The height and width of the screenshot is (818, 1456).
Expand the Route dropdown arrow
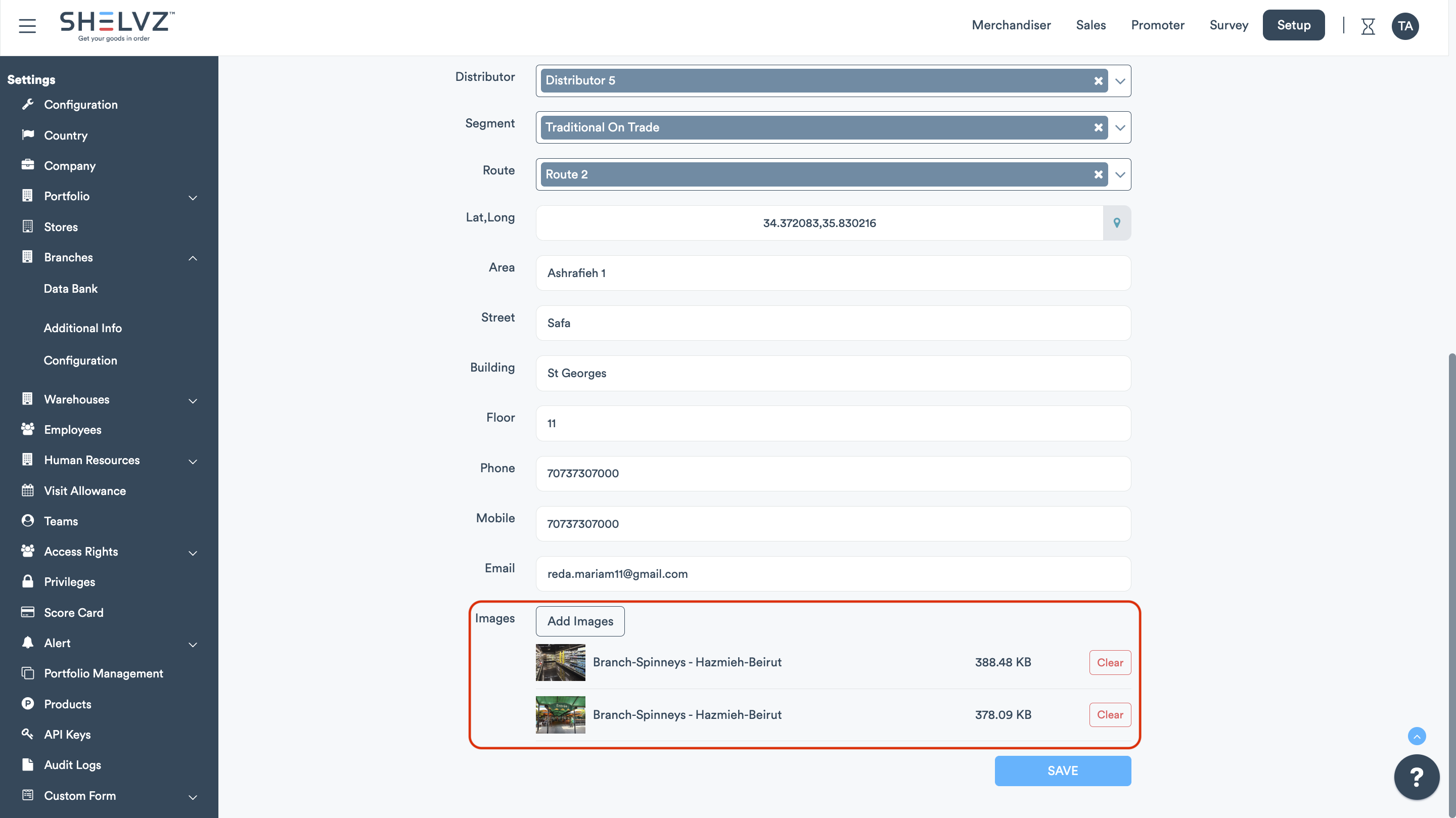coord(1120,175)
